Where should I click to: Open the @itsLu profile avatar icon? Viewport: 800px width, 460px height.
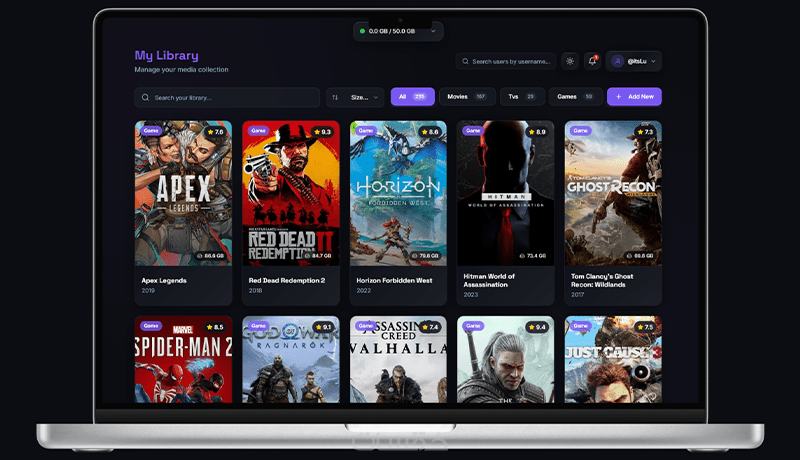click(617, 61)
